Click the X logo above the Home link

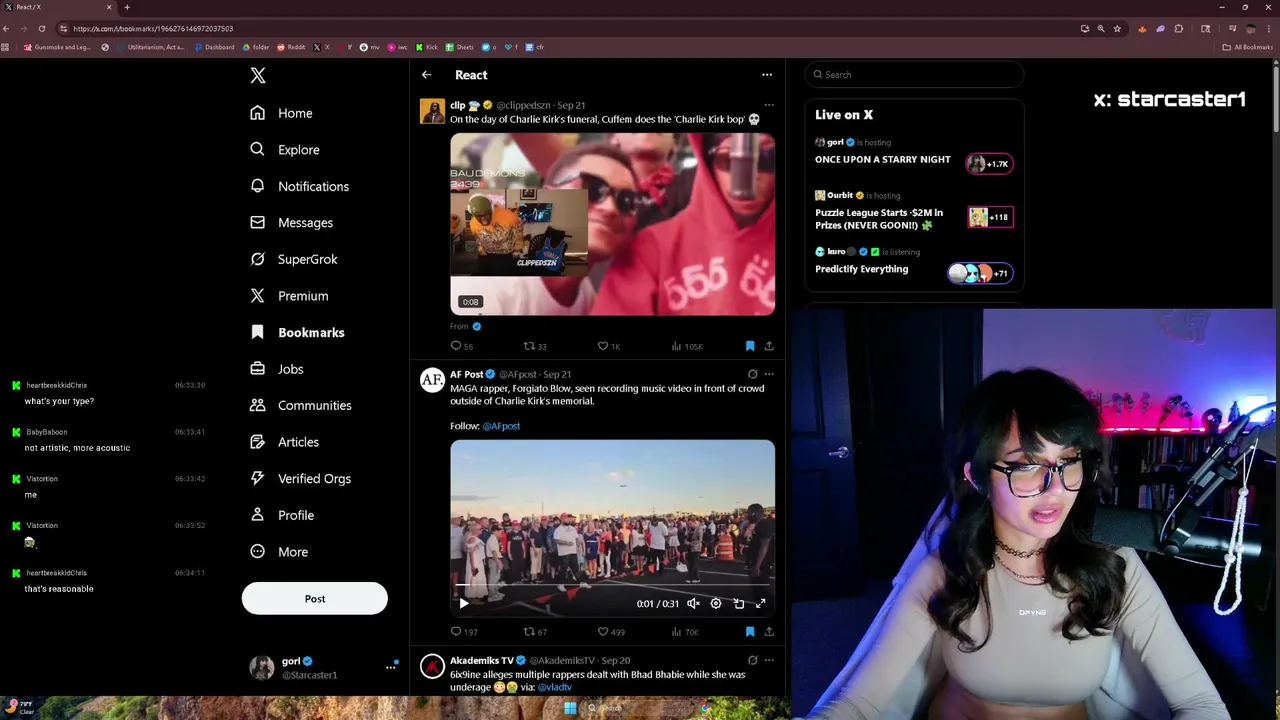click(x=258, y=75)
